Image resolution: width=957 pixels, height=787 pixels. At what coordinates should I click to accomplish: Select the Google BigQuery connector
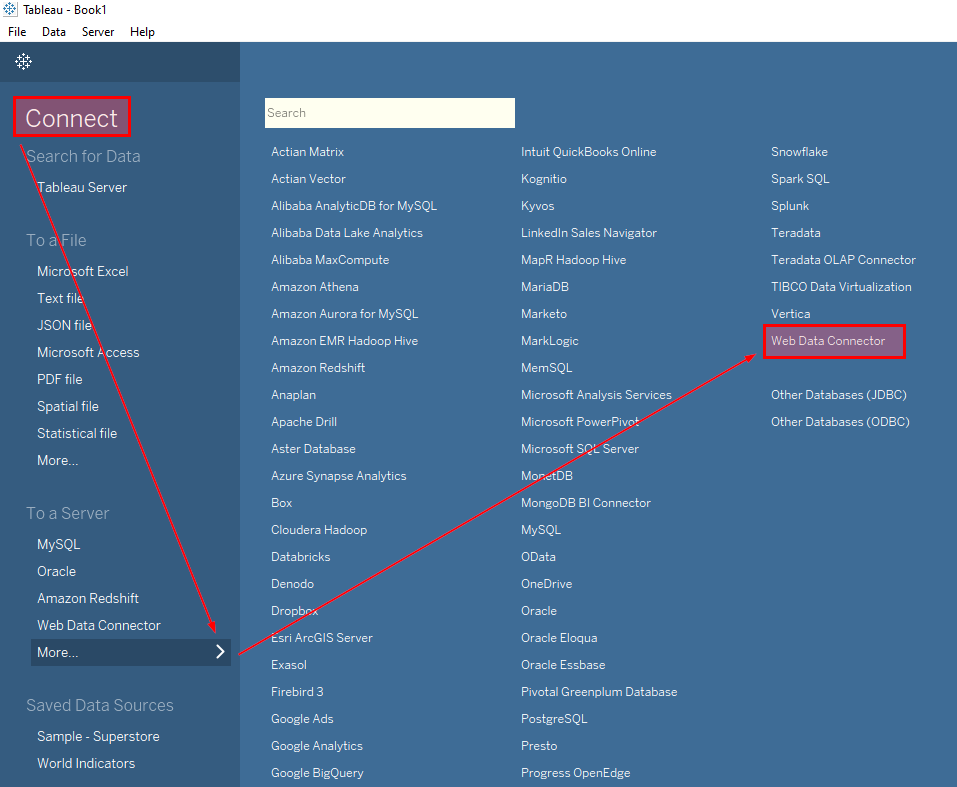(317, 772)
